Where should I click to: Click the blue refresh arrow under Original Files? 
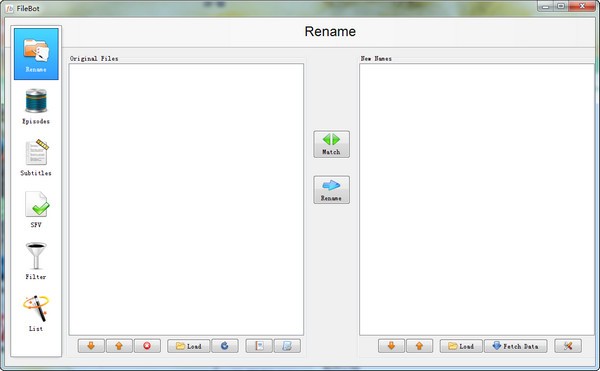[x=225, y=346]
